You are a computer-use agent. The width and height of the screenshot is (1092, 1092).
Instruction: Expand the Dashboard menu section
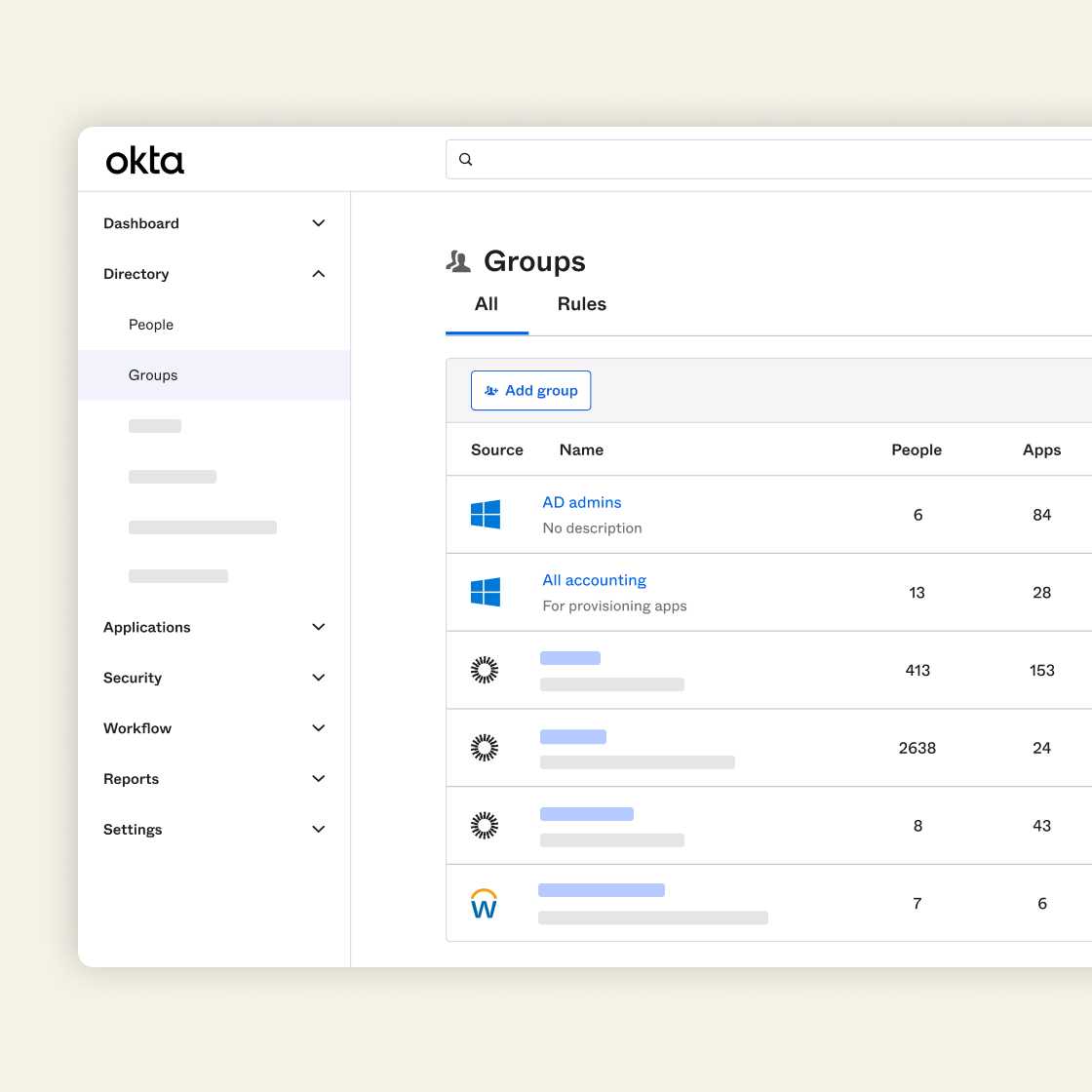[318, 223]
